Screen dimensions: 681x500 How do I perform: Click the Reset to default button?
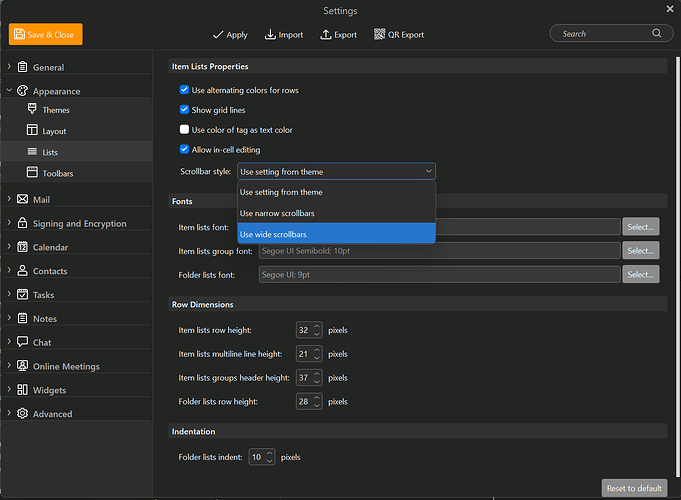tap(634, 488)
